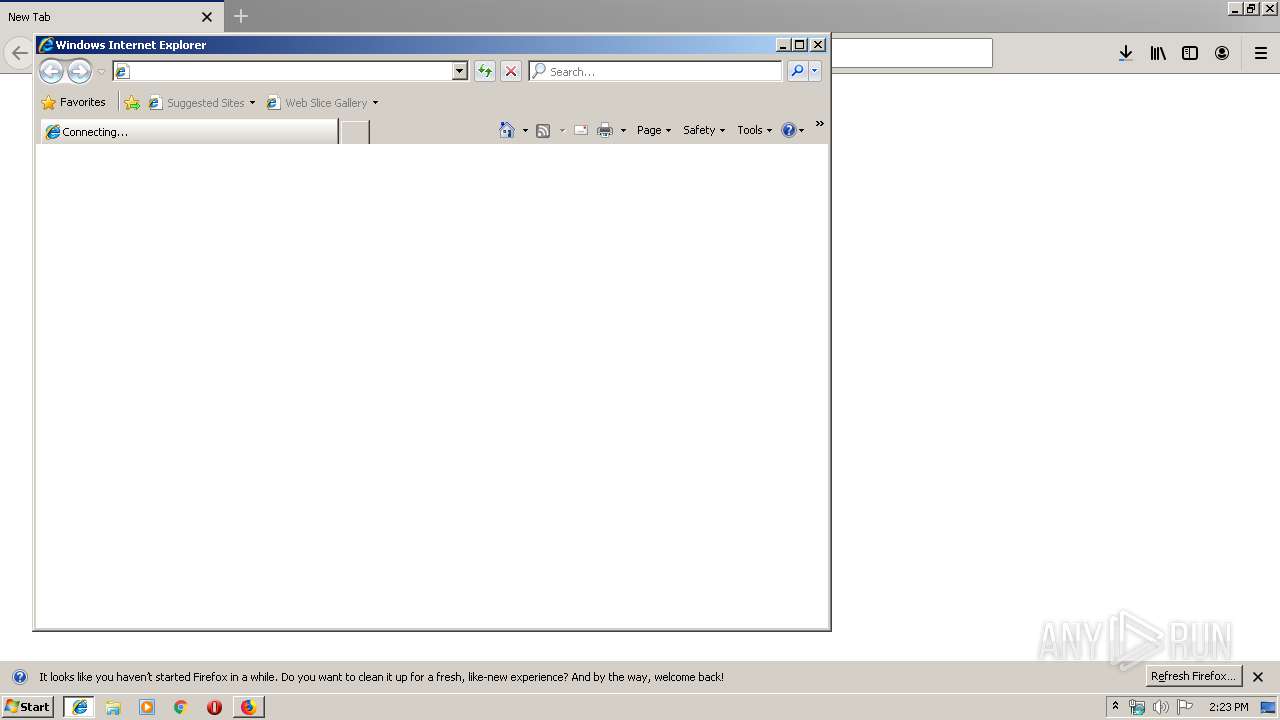Screen dimensions: 1280x720
Task: Expand the Feeds dropdown arrow
Action: pos(562,130)
